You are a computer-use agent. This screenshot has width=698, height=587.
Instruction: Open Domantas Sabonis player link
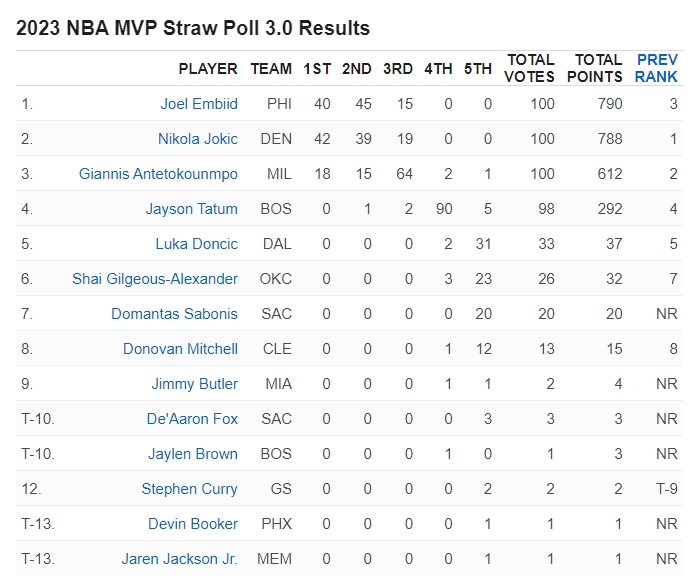[174, 314]
